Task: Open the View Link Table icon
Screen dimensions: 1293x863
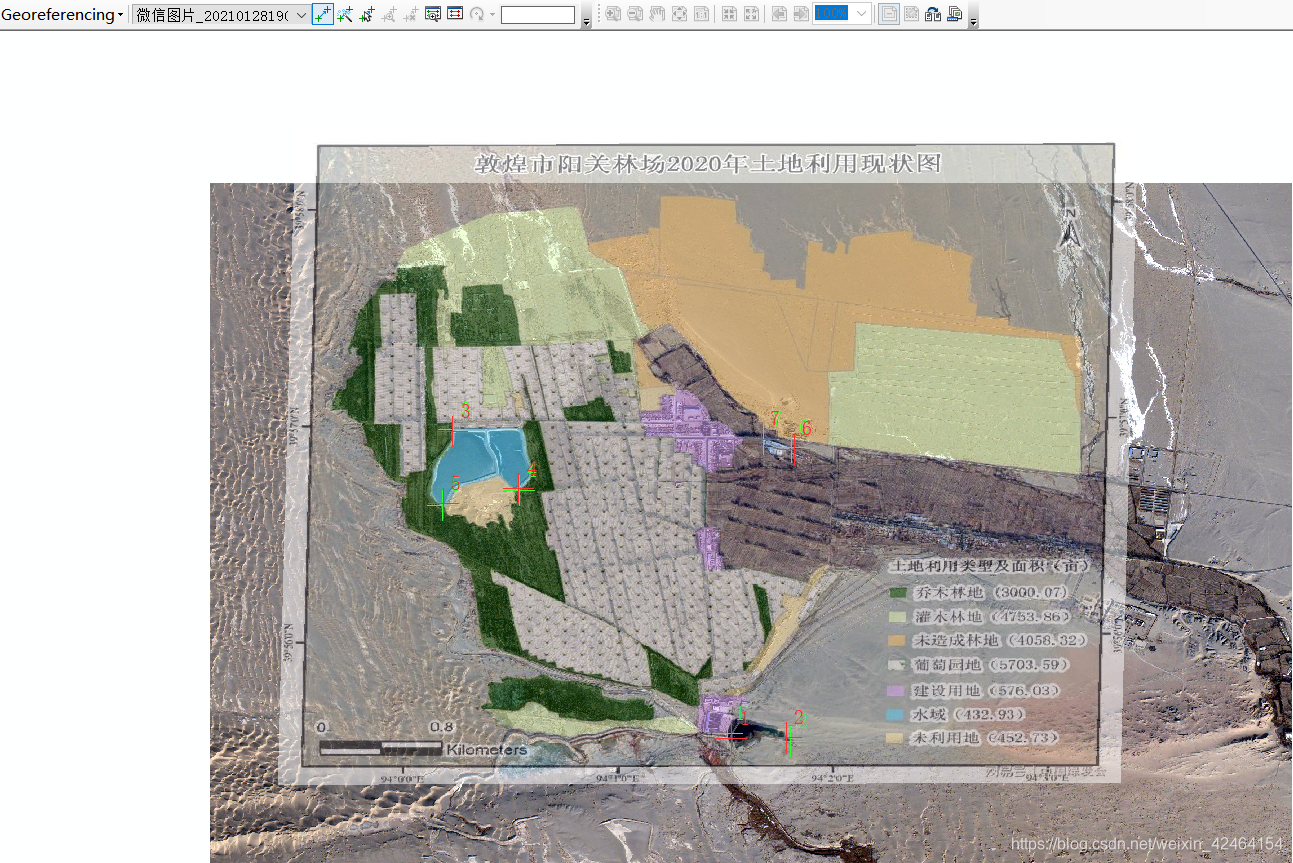Action: point(455,14)
